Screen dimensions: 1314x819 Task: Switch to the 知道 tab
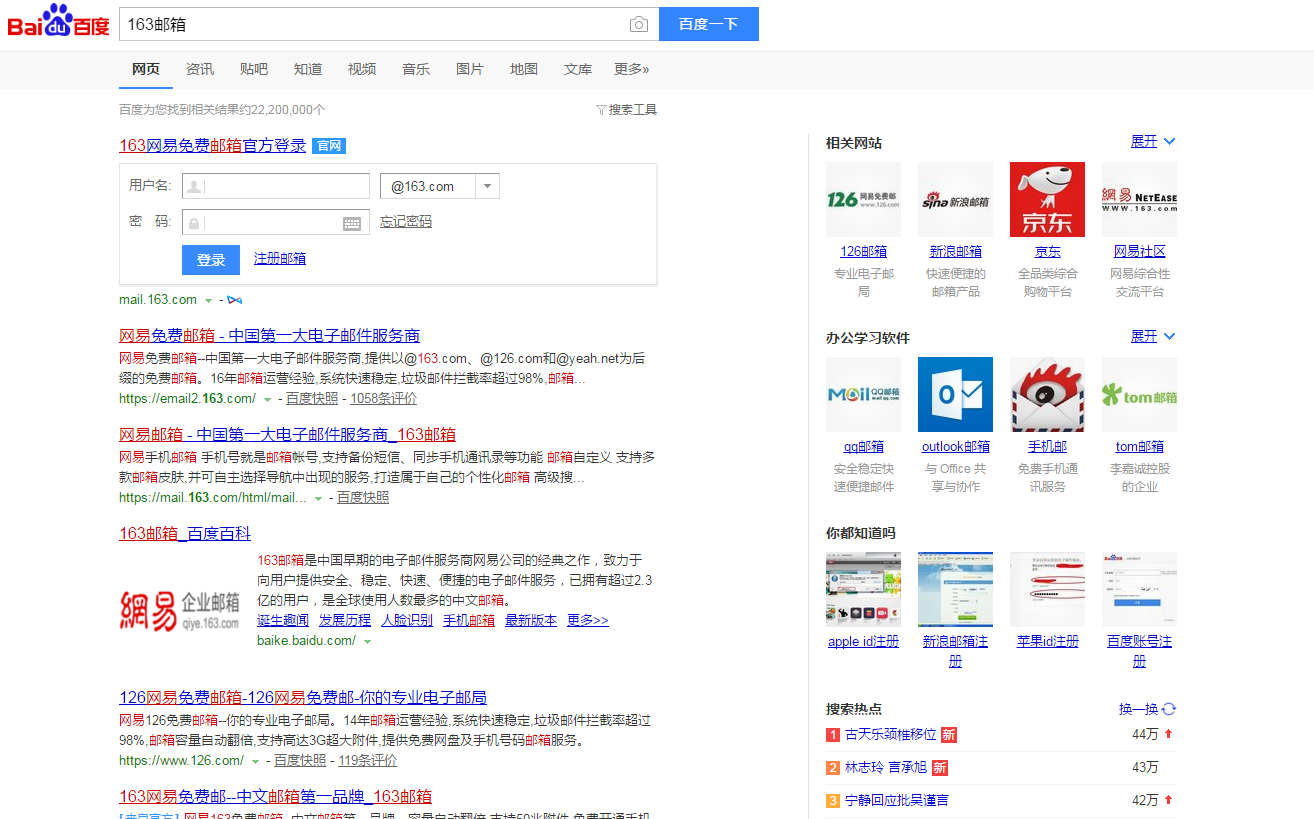coord(308,69)
